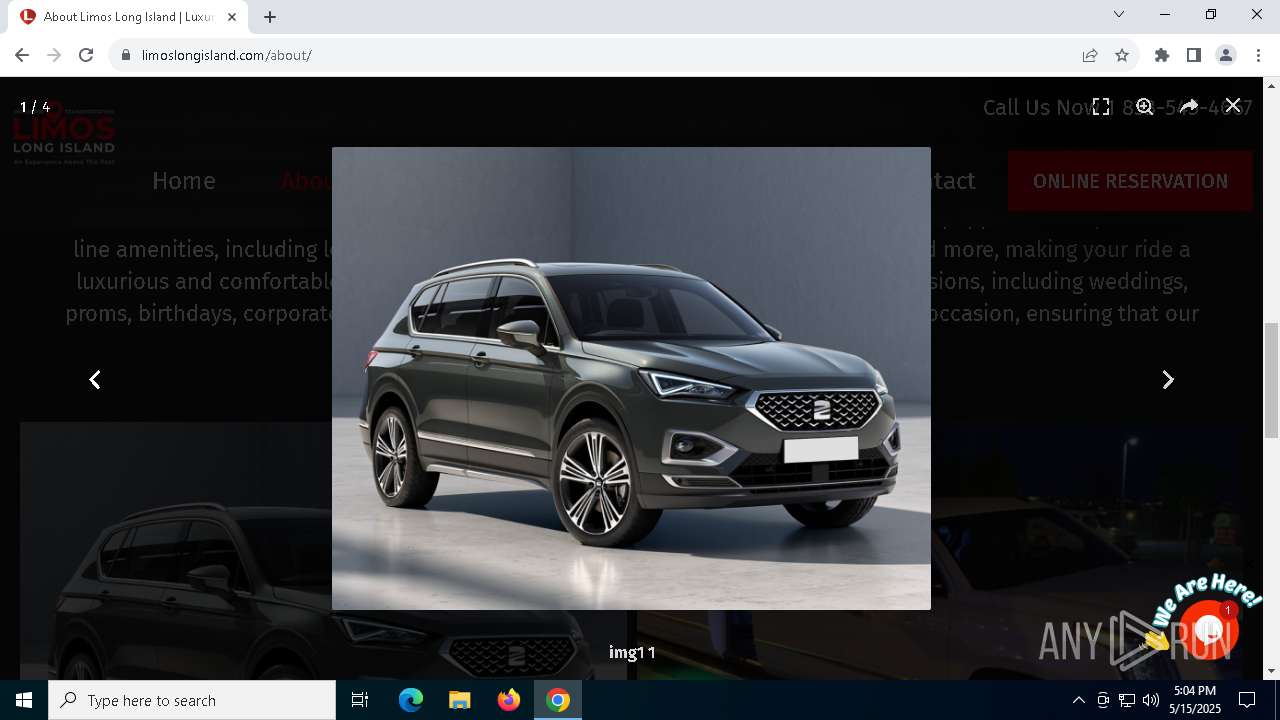This screenshot has height=720, width=1280.
Task: Launch Microsoft Edge from taskbar
Action: click(411, 700)
